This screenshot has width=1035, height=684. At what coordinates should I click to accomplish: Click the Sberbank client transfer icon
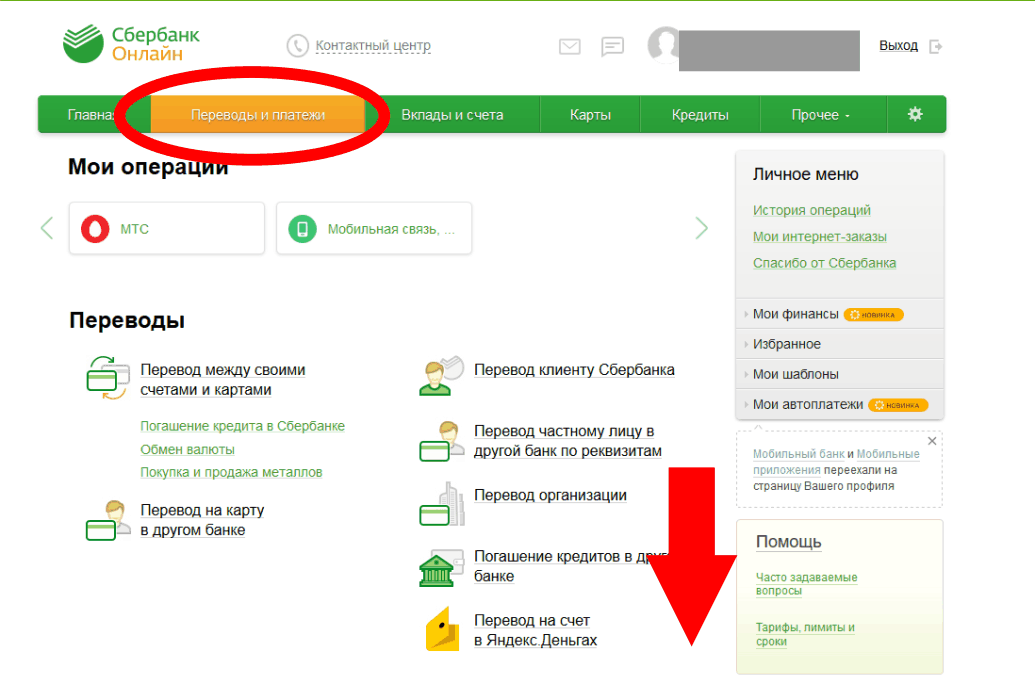tap(442, 376)
